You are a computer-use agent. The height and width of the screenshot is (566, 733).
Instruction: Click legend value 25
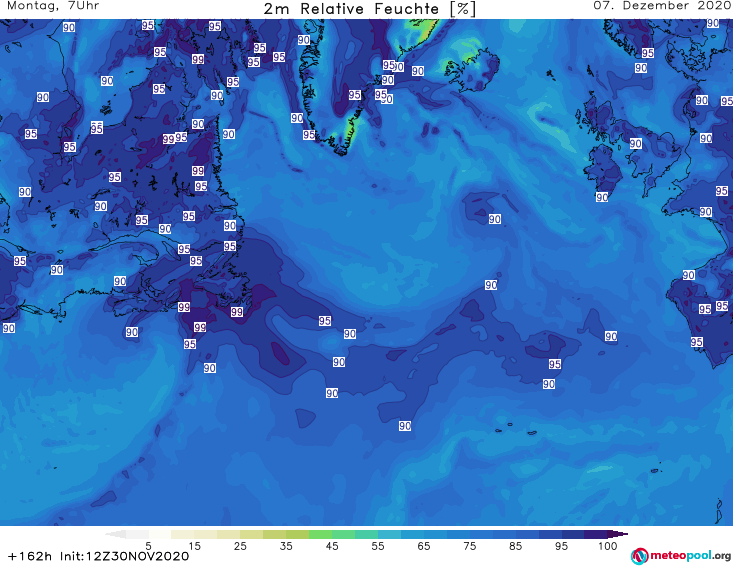[x=240, y=546]
